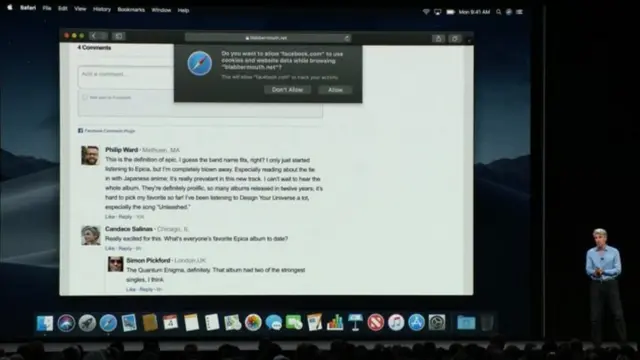Open Finder from the Dock
Viewport: 640px width, 360px height.
click(45, 323)
